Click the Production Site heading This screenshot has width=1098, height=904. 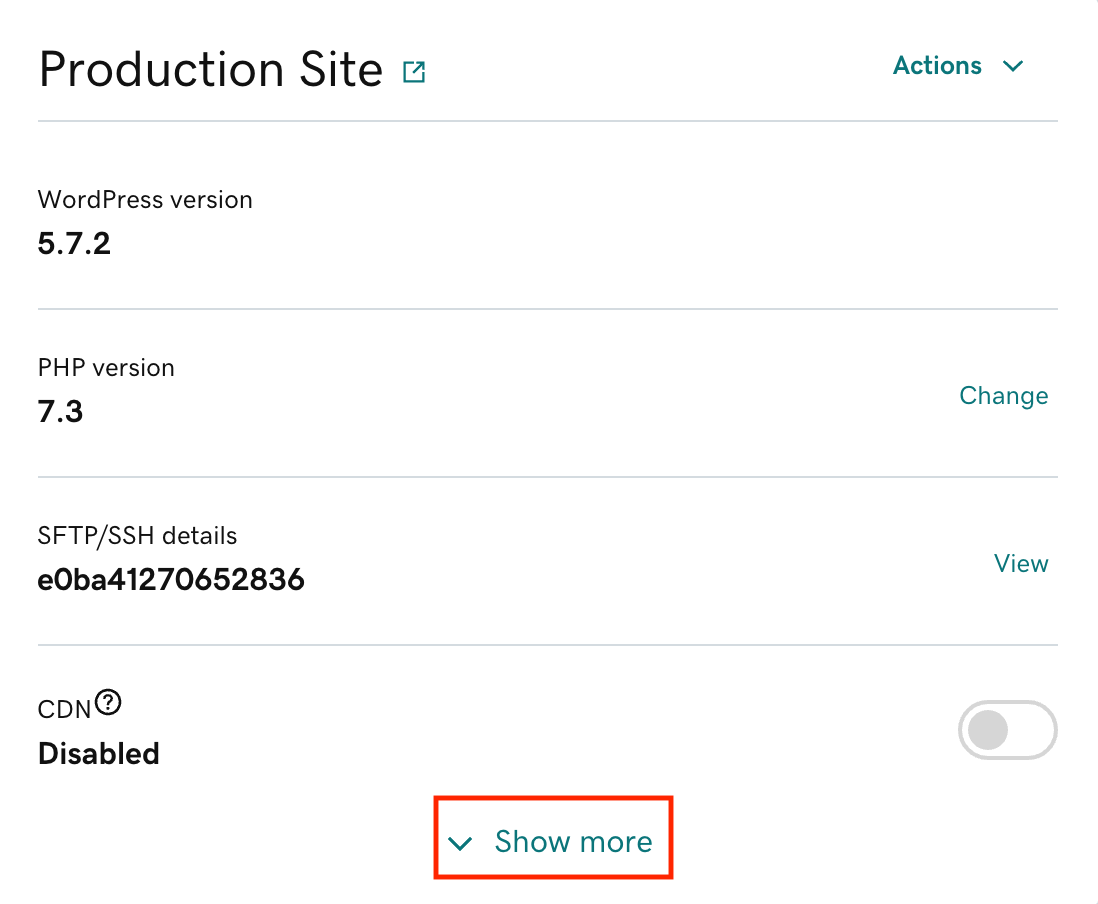210,70
